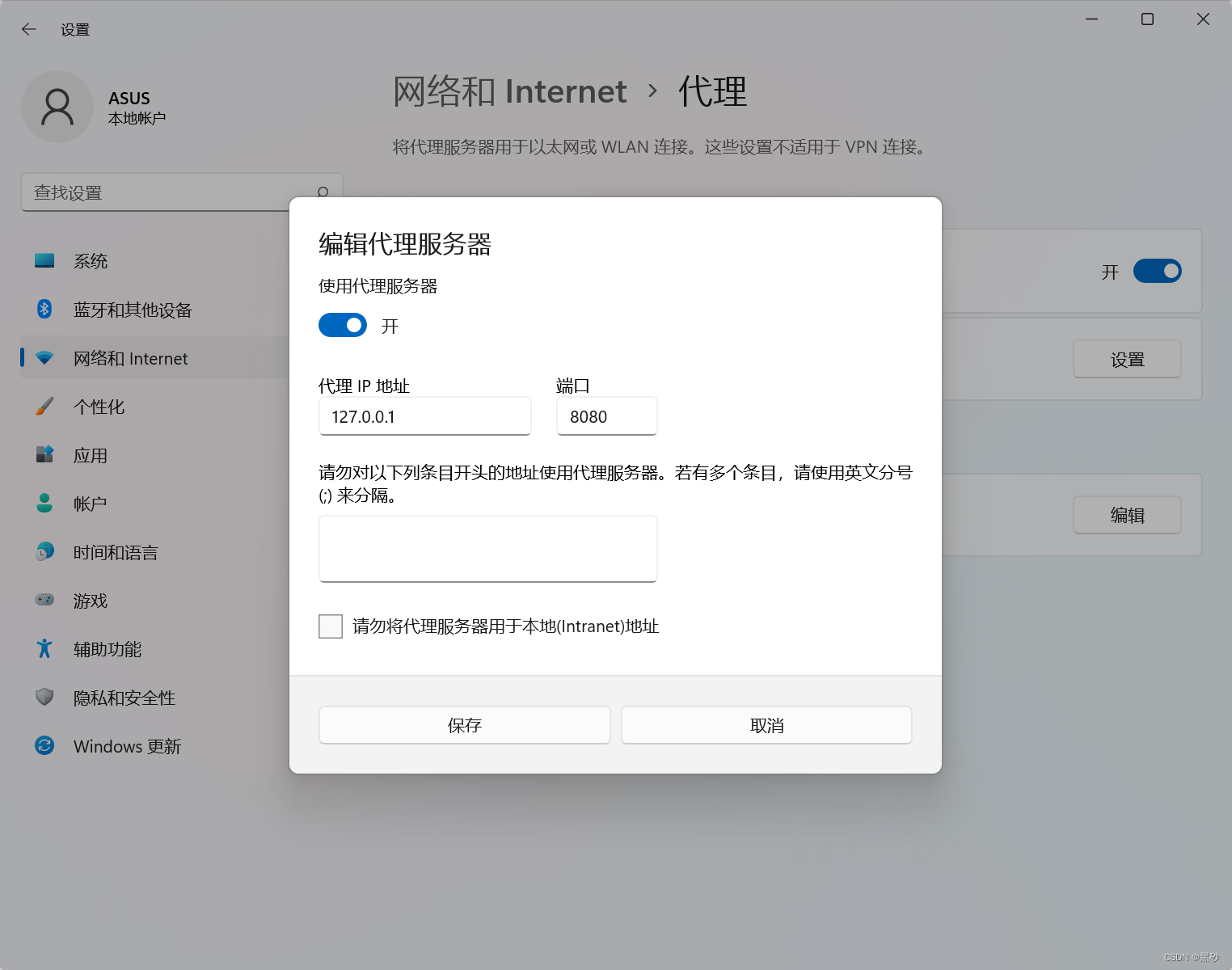Close the Settings window
Screen dimensions: 1232x970
(x=1203, y=19)
